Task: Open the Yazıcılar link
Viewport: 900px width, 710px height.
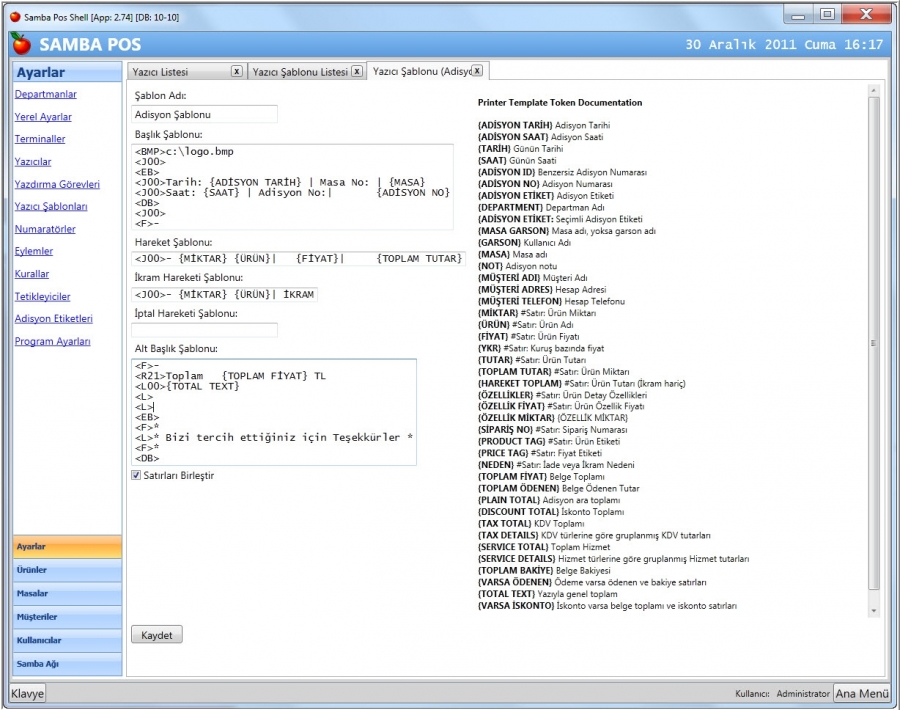Action: click(33, 162)
